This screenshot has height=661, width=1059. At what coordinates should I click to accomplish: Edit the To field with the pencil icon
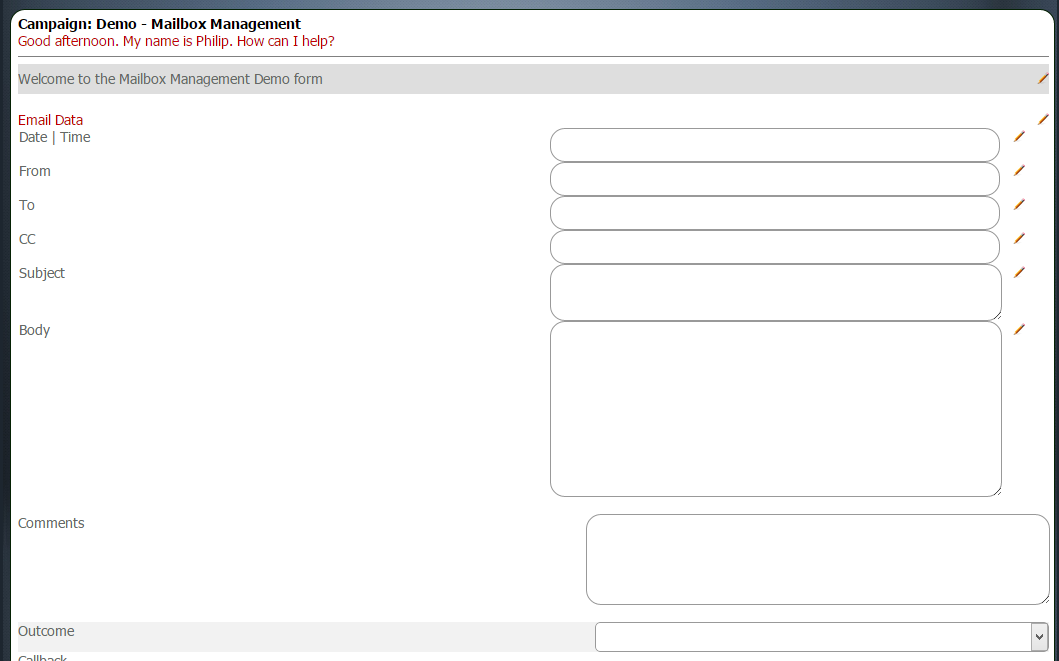click(1019, 204)
